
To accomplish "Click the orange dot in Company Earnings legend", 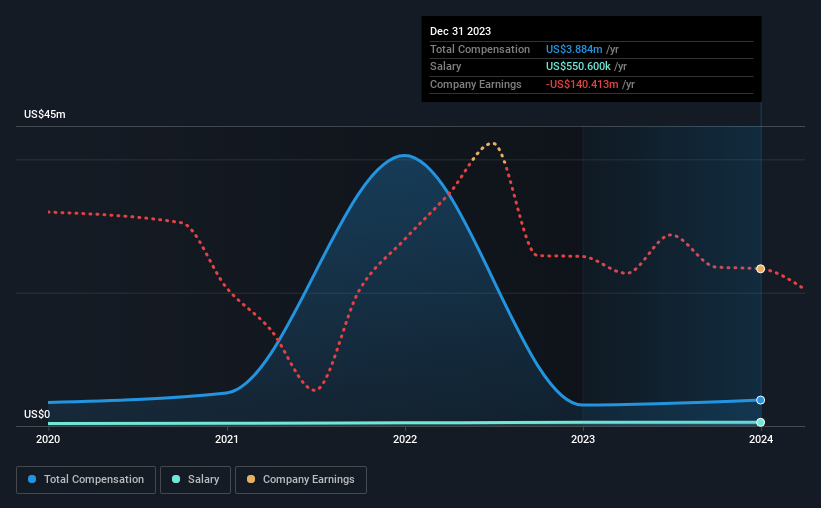I will (251, 479).
